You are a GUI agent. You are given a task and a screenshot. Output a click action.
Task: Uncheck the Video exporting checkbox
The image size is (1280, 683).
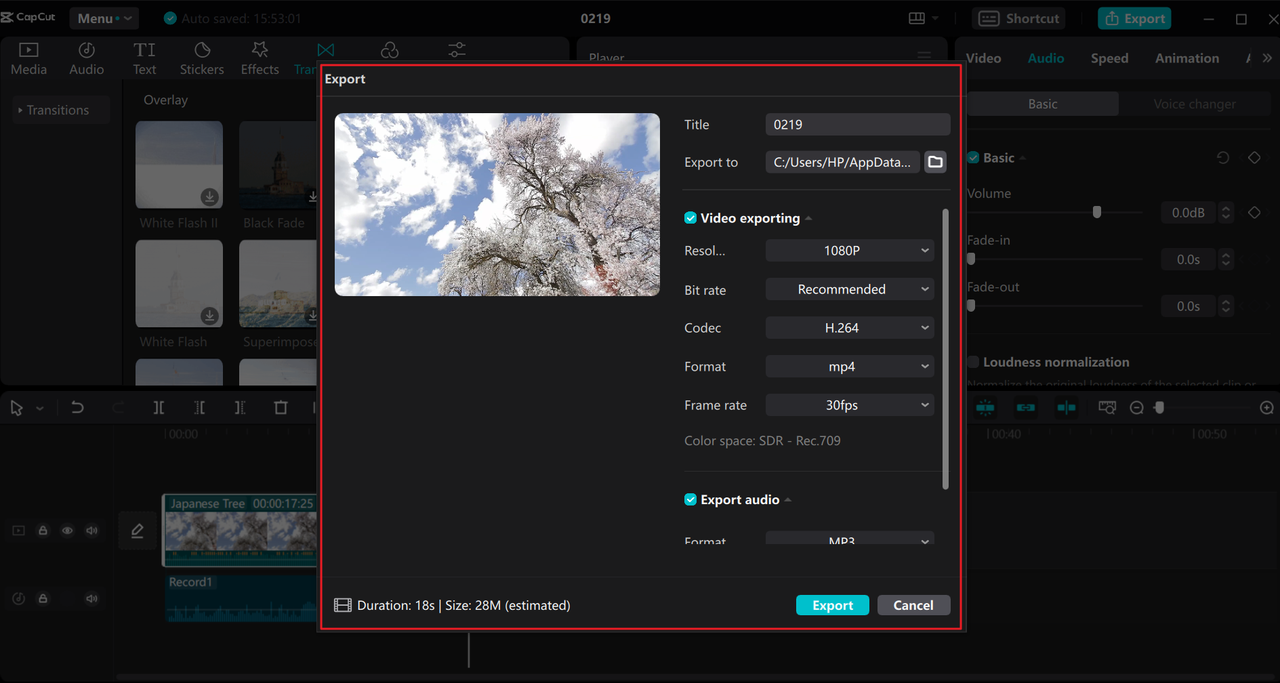690,218
